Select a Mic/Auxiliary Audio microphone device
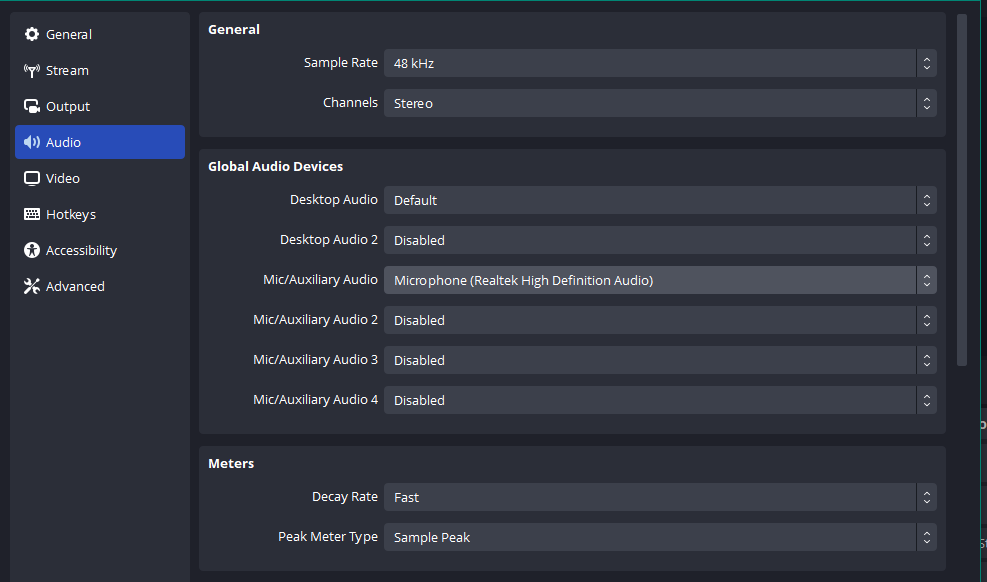Image resolution: width=987 pixels, height=582 pixels. click(x=660, y=280)
